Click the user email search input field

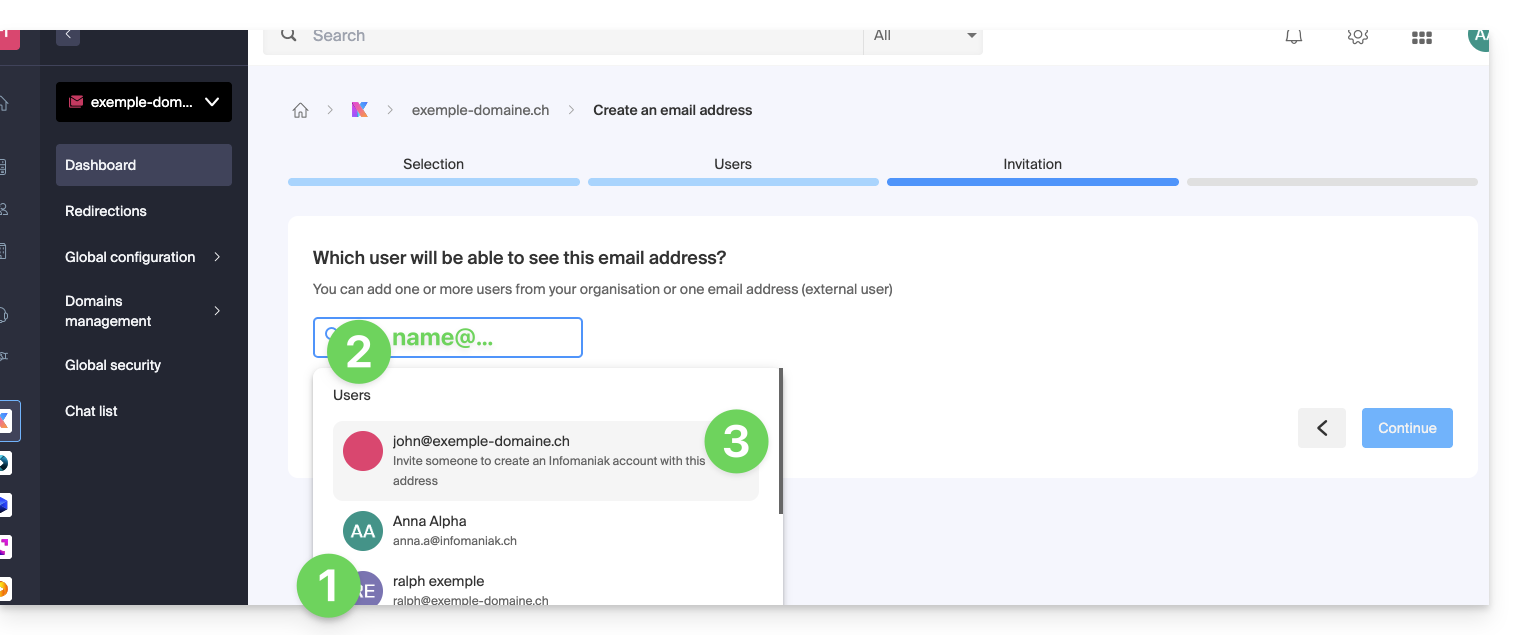tap(470, 338)
